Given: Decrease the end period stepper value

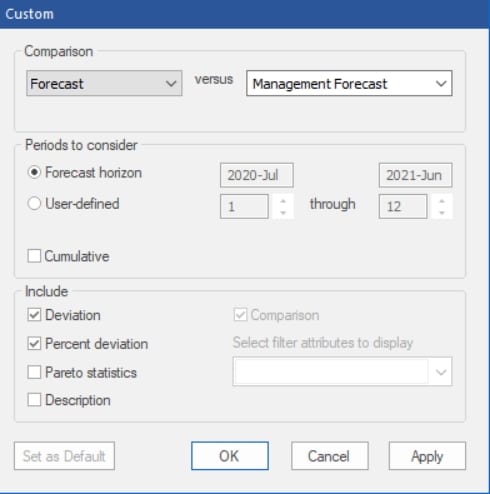Looking at the screenshot, I should (442, 213).
